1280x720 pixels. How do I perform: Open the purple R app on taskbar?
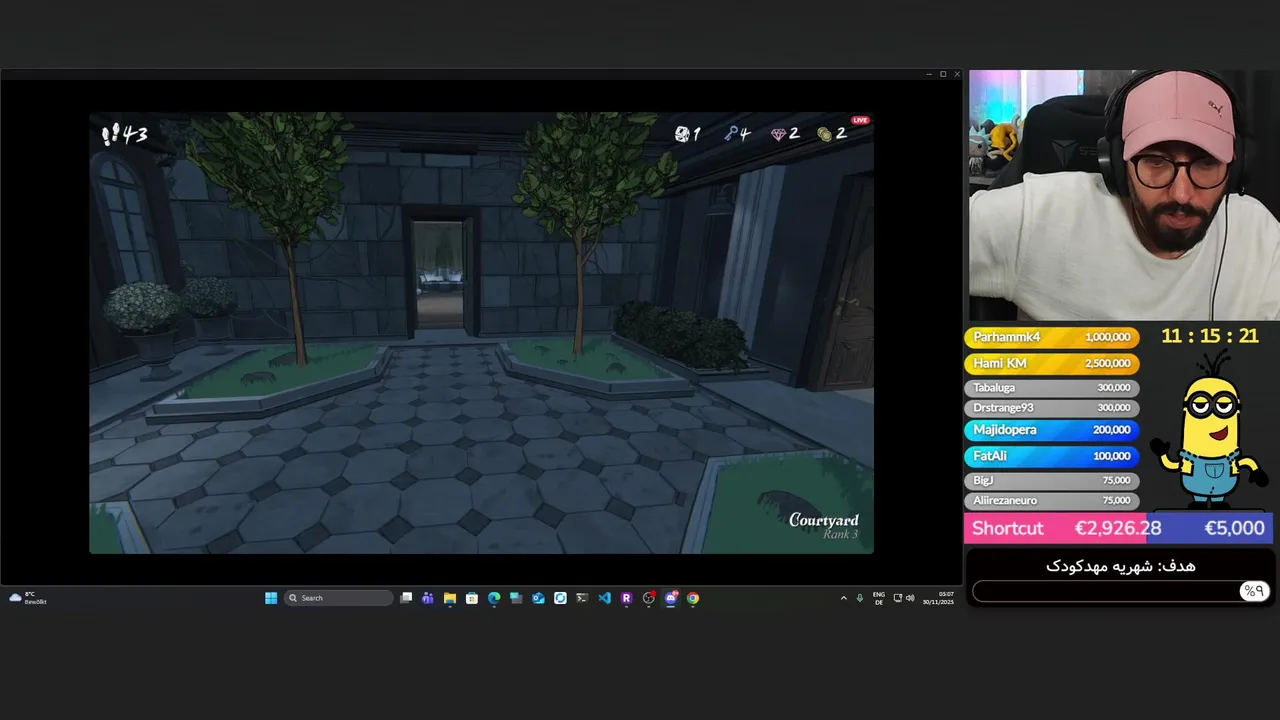[627, 598]
